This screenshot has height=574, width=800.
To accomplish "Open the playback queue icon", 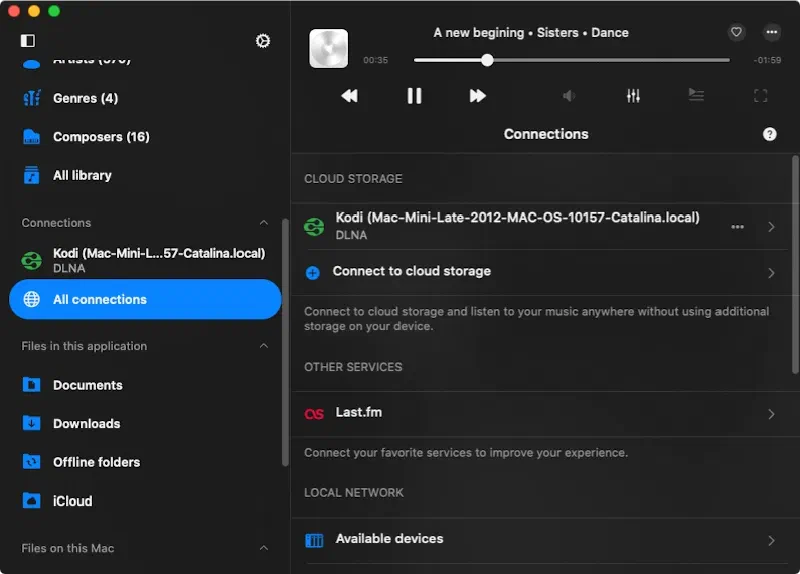I will pyautogui.click(x=696, y=96).
